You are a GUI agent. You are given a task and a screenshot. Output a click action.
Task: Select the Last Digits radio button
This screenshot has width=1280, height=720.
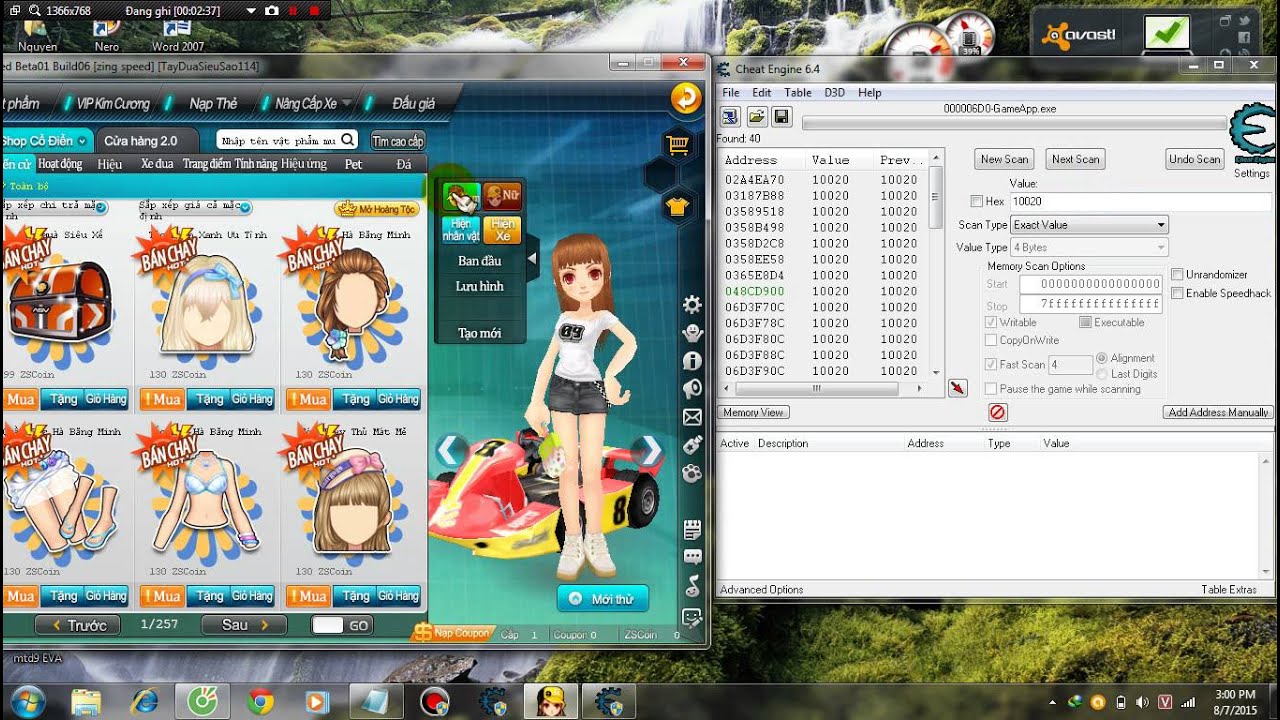point(1102,374)
